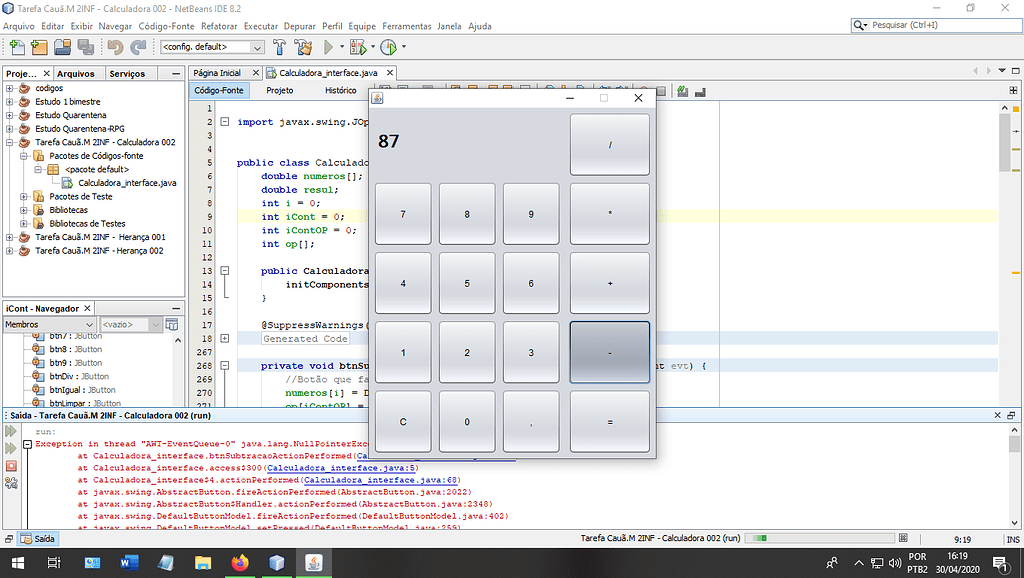Click the Profile Project toolbar icon
The image size is (1024, 578).
(387, 47)
